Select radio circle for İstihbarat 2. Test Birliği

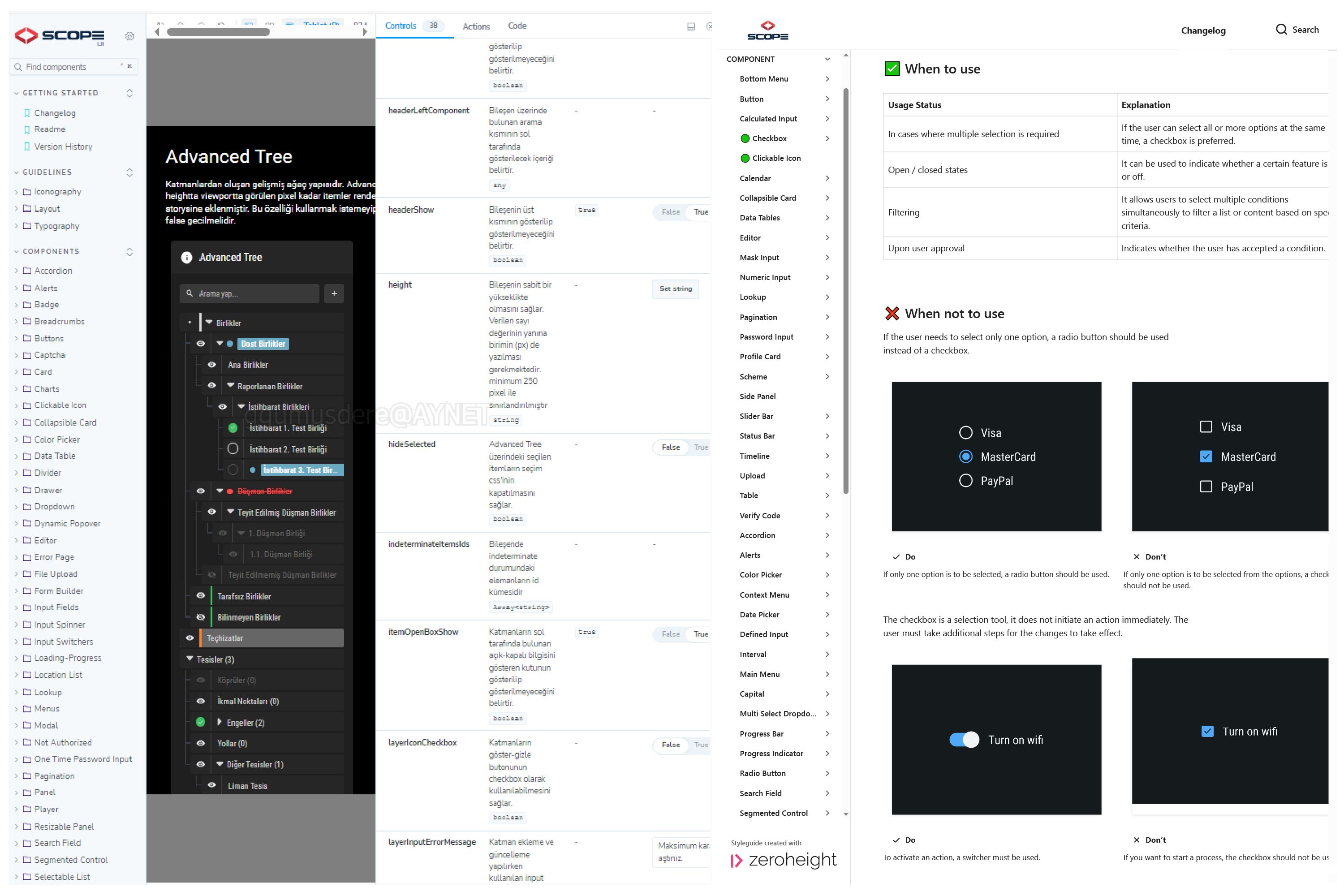pyautogui.click(x=233, y=449)
